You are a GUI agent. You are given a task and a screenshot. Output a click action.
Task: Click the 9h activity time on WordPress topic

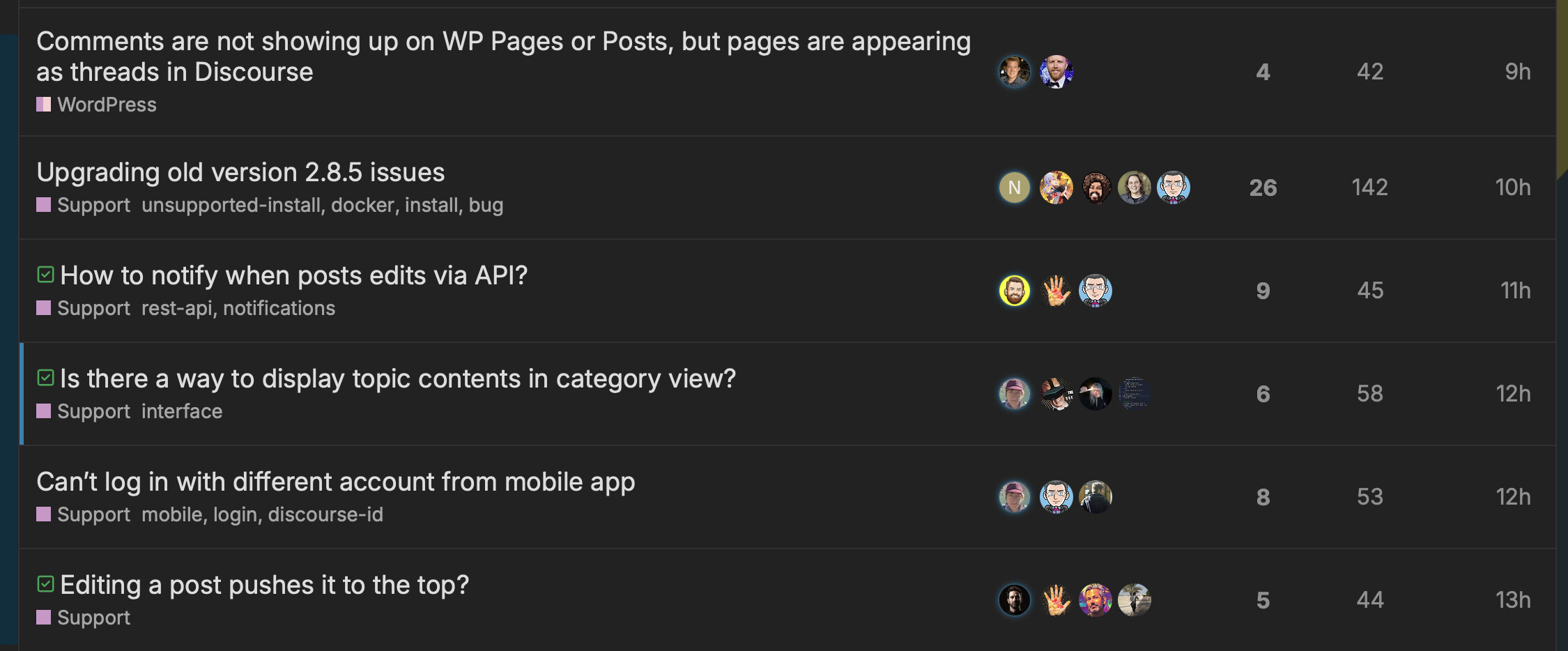tap(1517, 72)
